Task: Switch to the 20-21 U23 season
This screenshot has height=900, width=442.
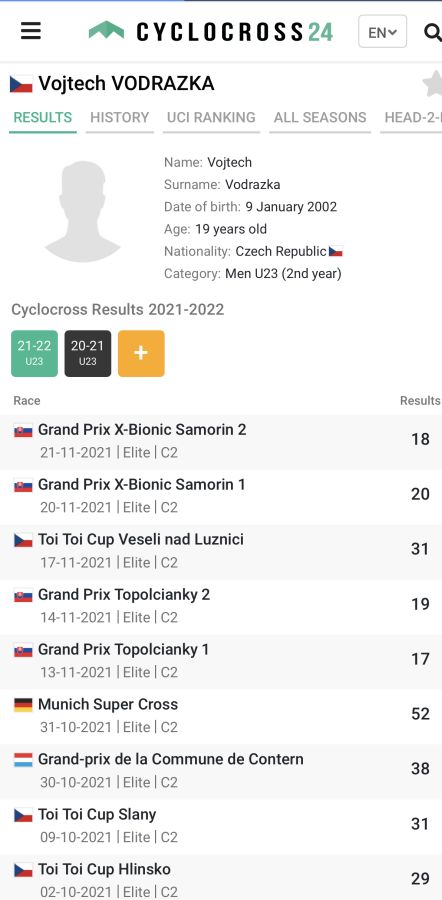Action: [x=88, y=354]
